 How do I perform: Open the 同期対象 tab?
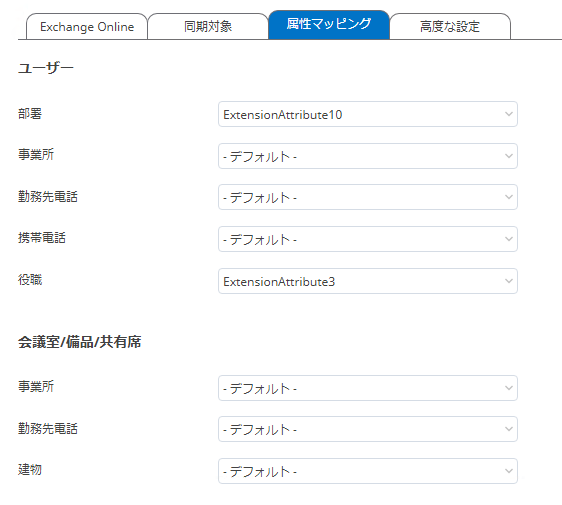pyautogui.click(x=208, y=27)
